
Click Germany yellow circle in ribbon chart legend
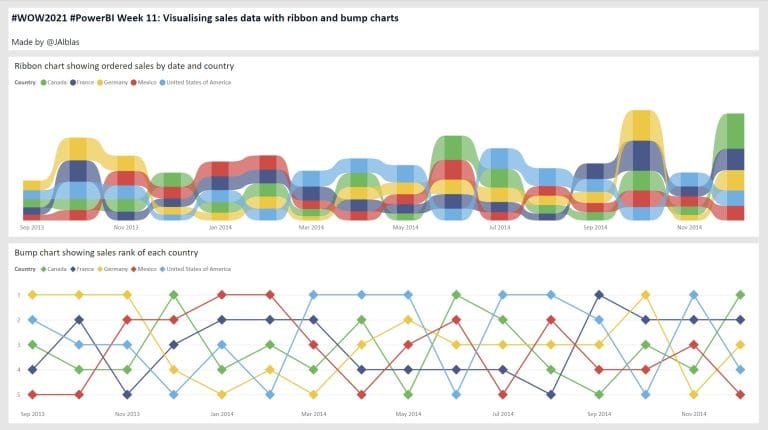point(100,82)
